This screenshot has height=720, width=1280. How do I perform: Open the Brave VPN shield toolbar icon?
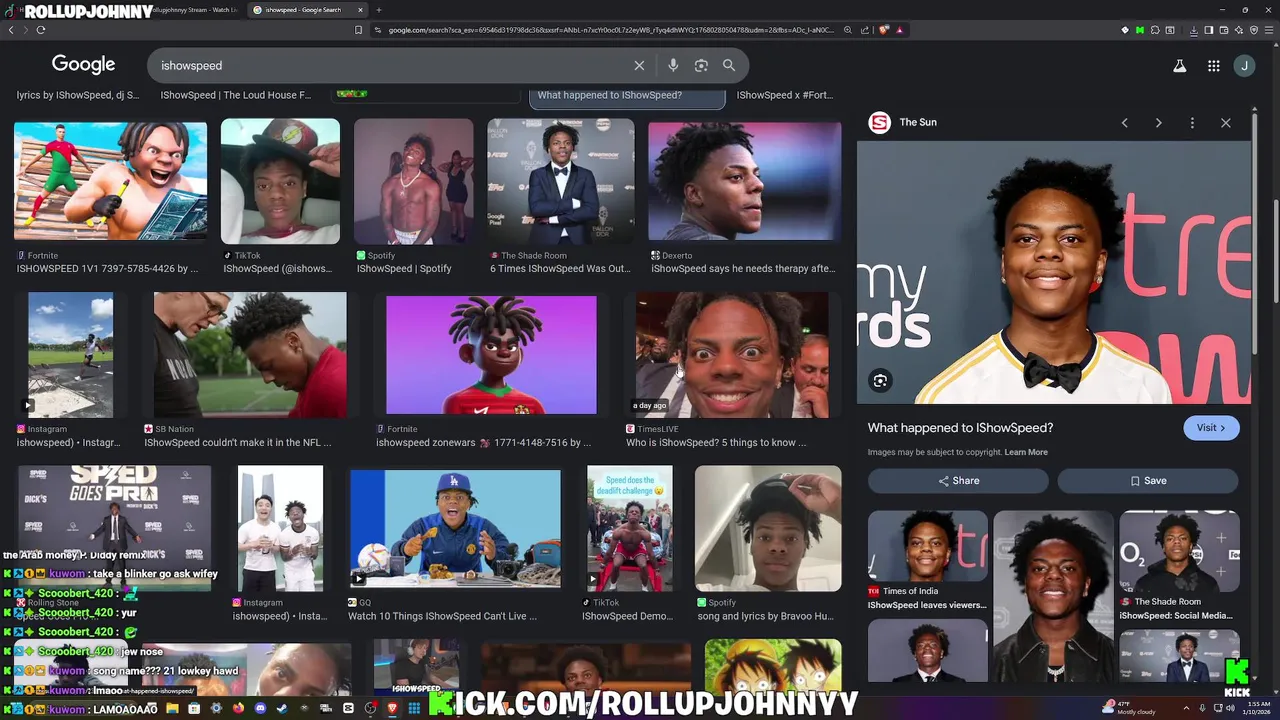click(1254, 30)
